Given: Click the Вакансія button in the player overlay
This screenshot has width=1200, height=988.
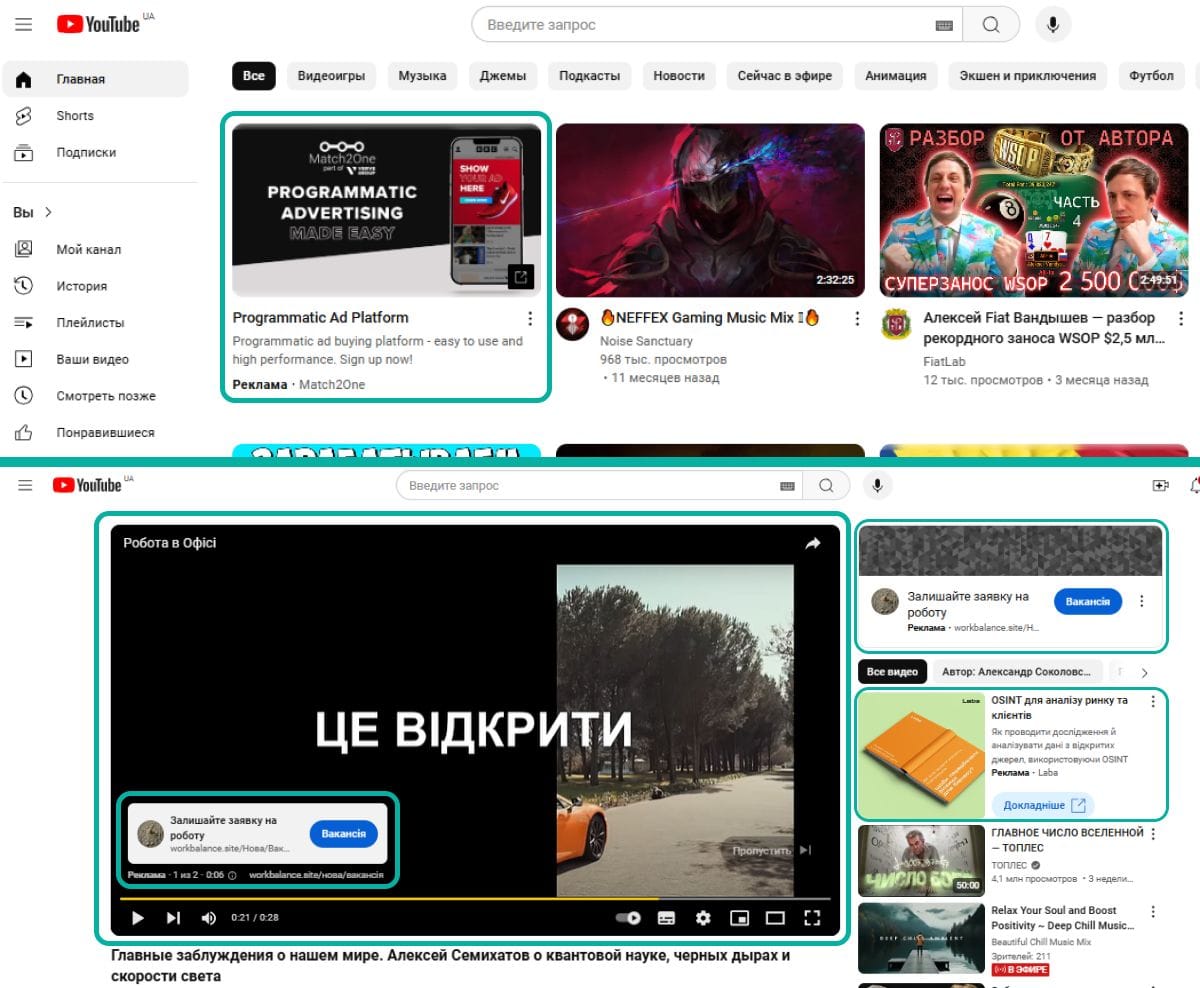Looking at the screenshot, I should point(343,833).
